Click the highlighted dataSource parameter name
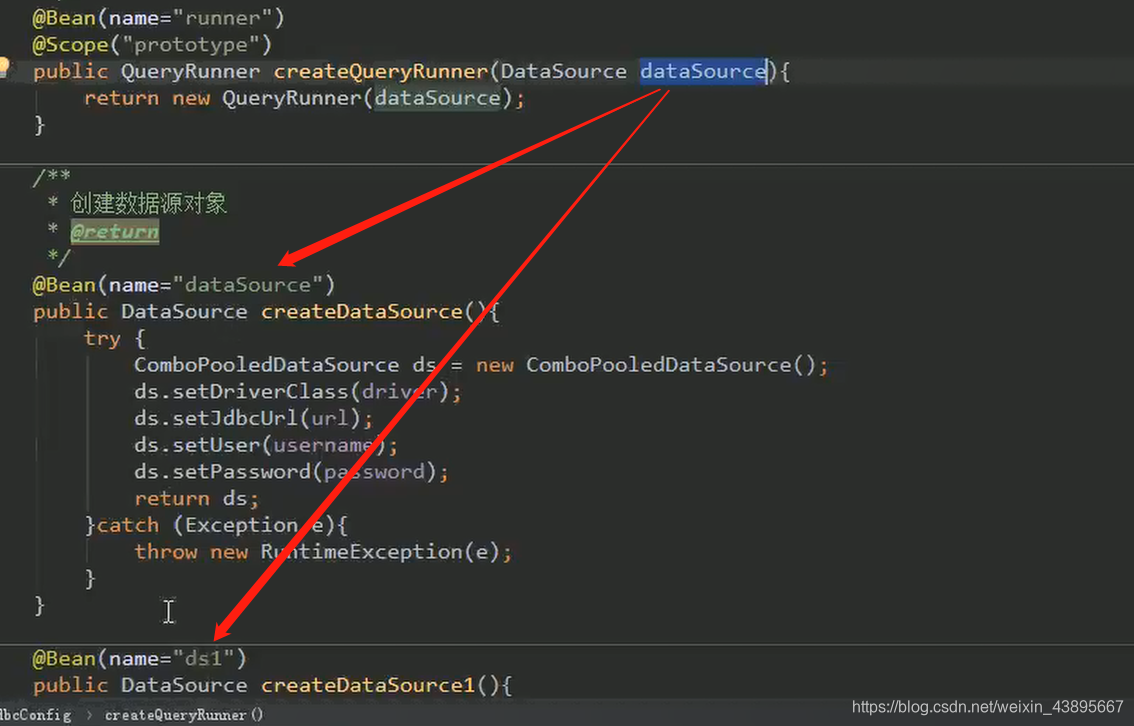This screenshot has width=1134, height=726. click(703, 72)
